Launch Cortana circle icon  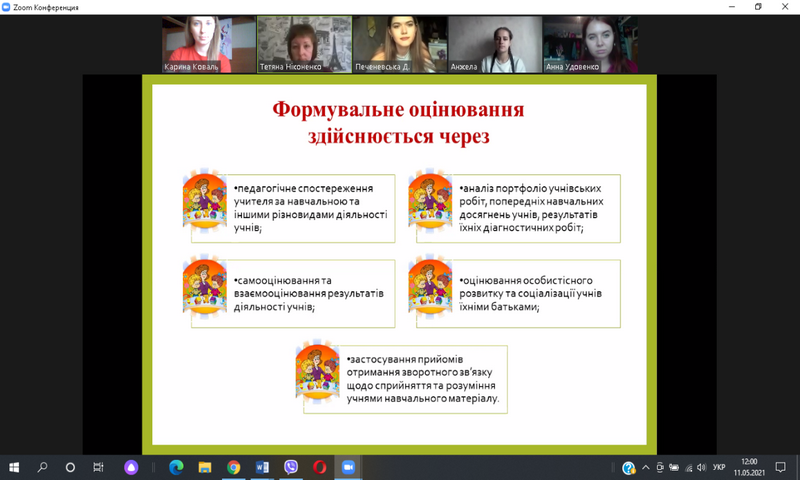tap(70, 467)
